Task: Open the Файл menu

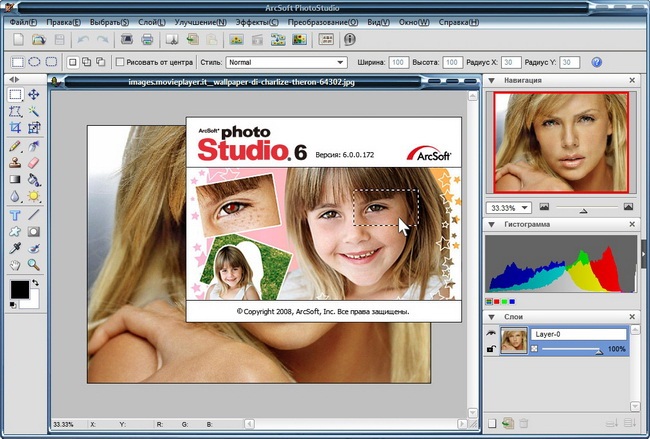Action: tap(23, 22)
